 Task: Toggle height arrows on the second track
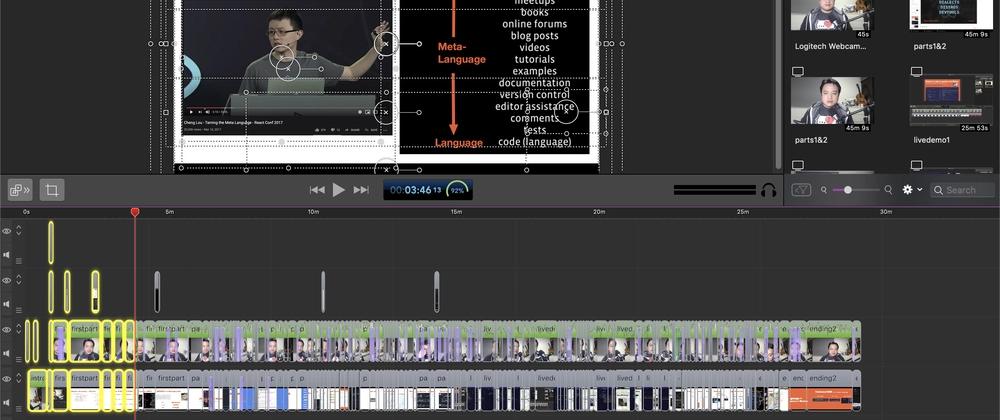(x=18, y=279)
